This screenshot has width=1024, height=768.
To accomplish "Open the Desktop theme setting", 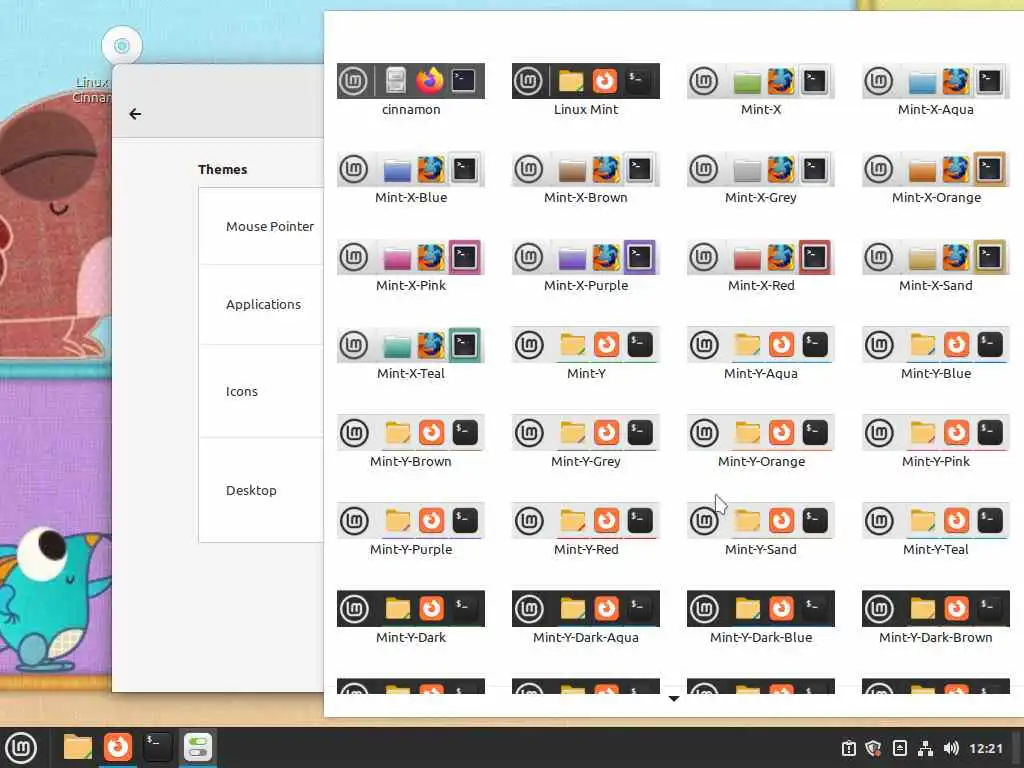I will click(261, 490).
